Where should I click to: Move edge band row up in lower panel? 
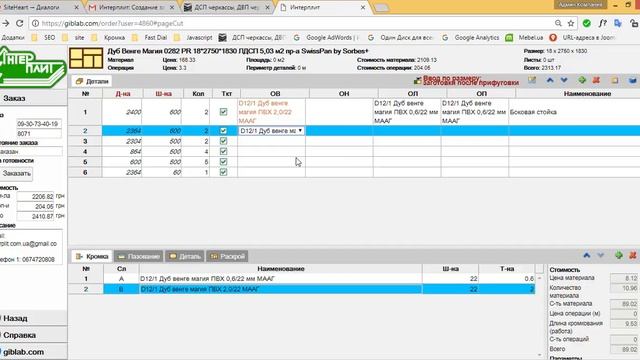pos(587,256)
